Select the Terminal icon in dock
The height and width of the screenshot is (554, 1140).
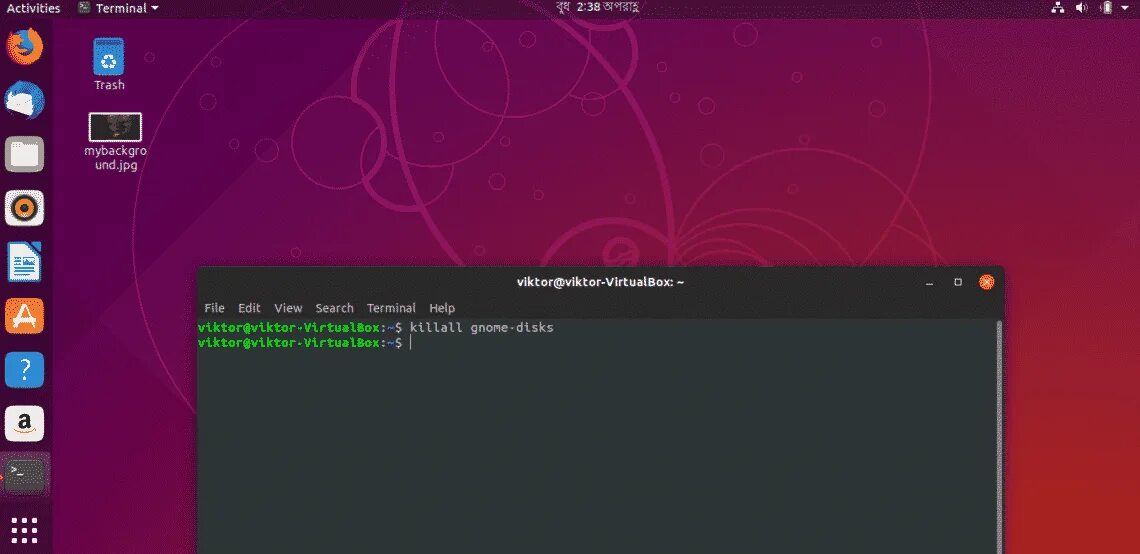point(25,476)
